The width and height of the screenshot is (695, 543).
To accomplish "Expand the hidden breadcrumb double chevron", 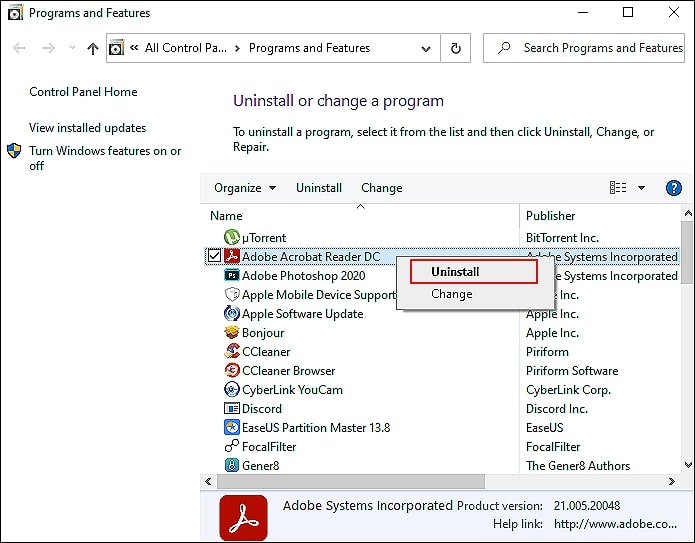I will click(x=134, y=48).
